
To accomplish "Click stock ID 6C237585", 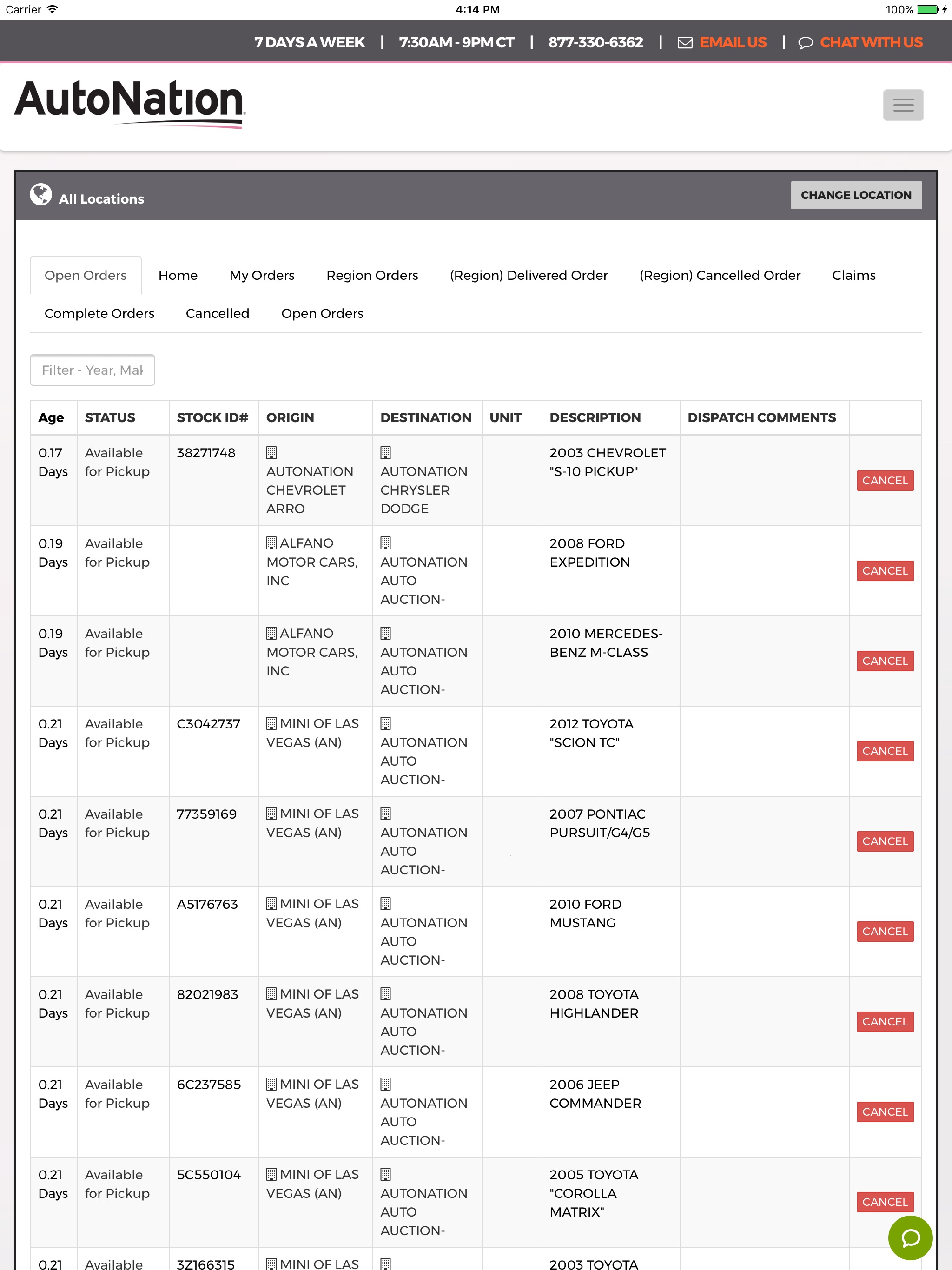I will [209, 1085].
